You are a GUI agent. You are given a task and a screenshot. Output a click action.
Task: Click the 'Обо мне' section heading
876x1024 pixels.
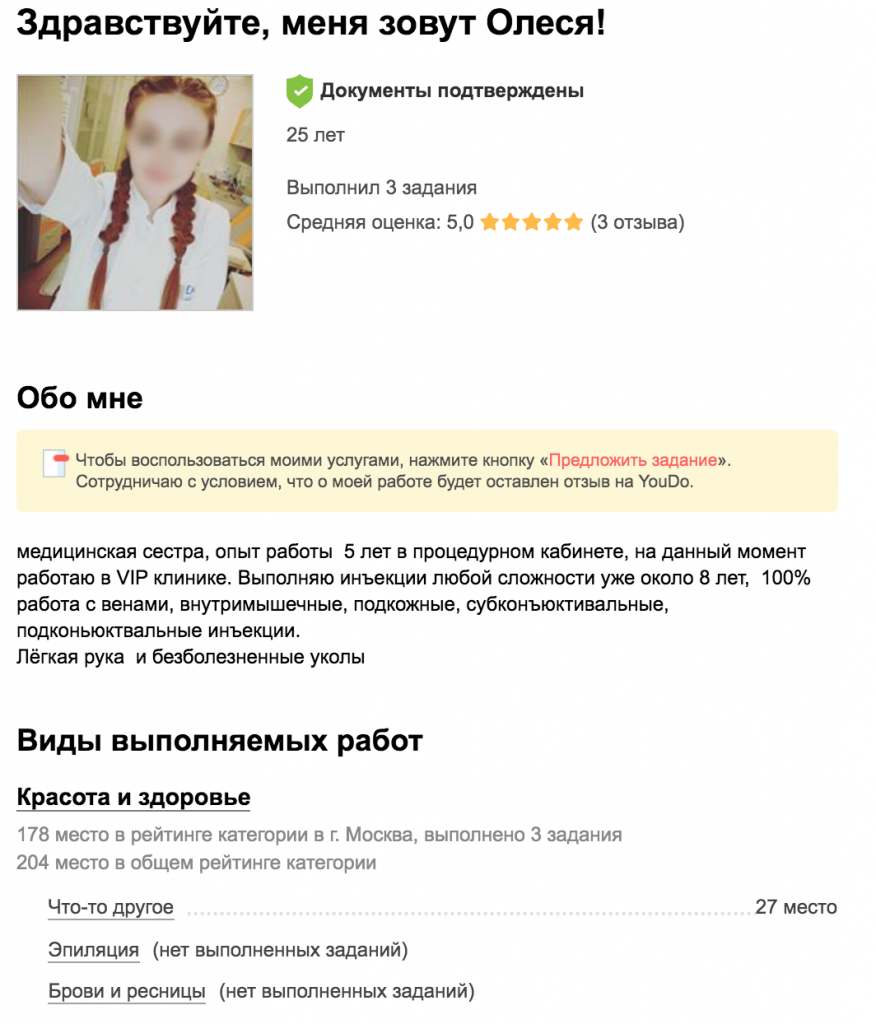(80, 398)
